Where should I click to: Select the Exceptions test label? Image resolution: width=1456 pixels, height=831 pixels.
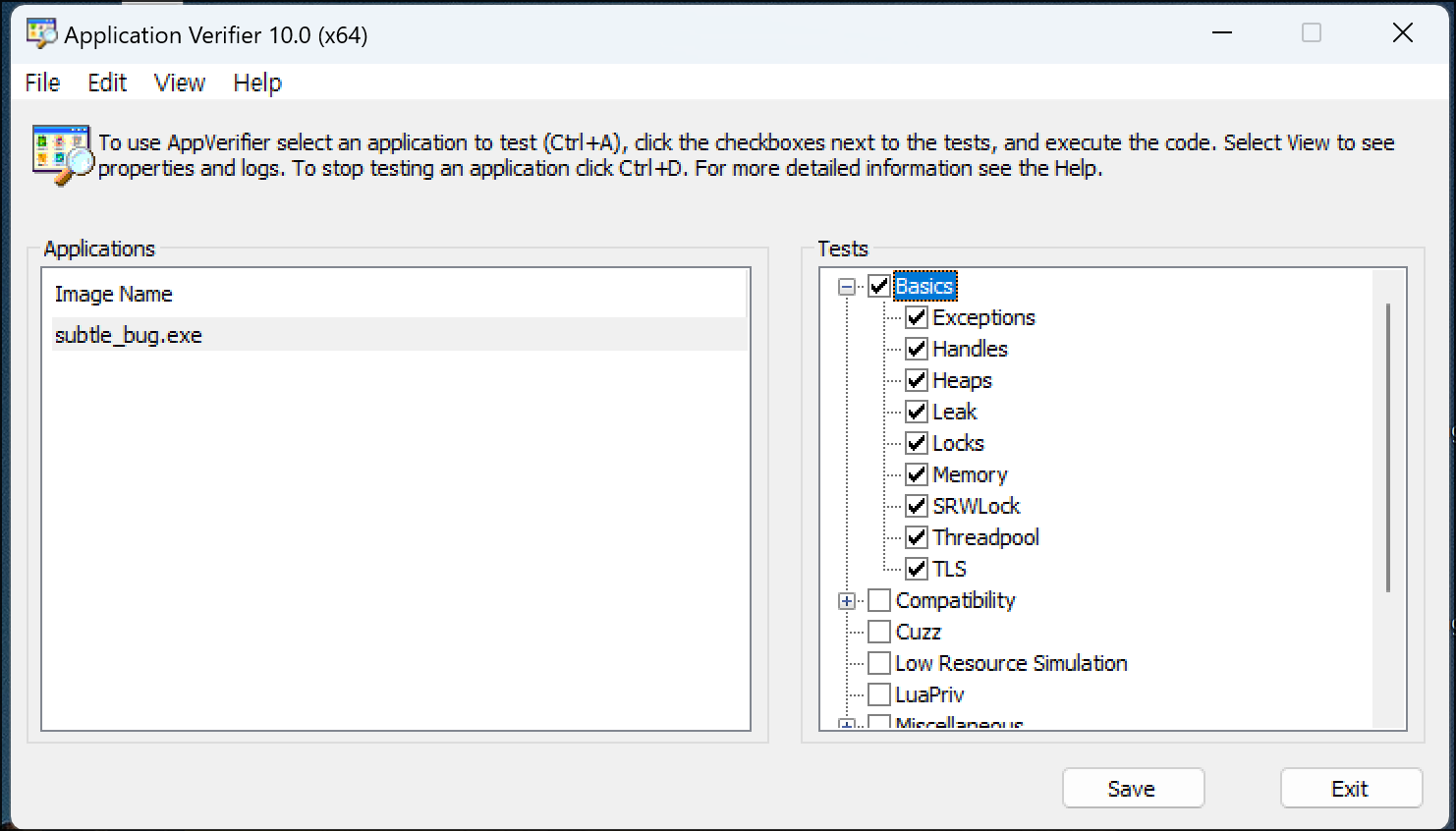tap(983, 317)
